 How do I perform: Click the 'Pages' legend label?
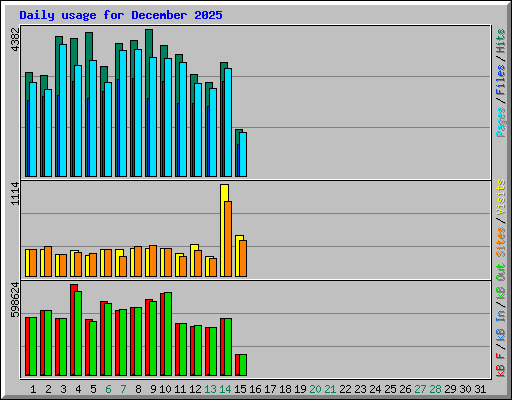click(x=501, y=122)
